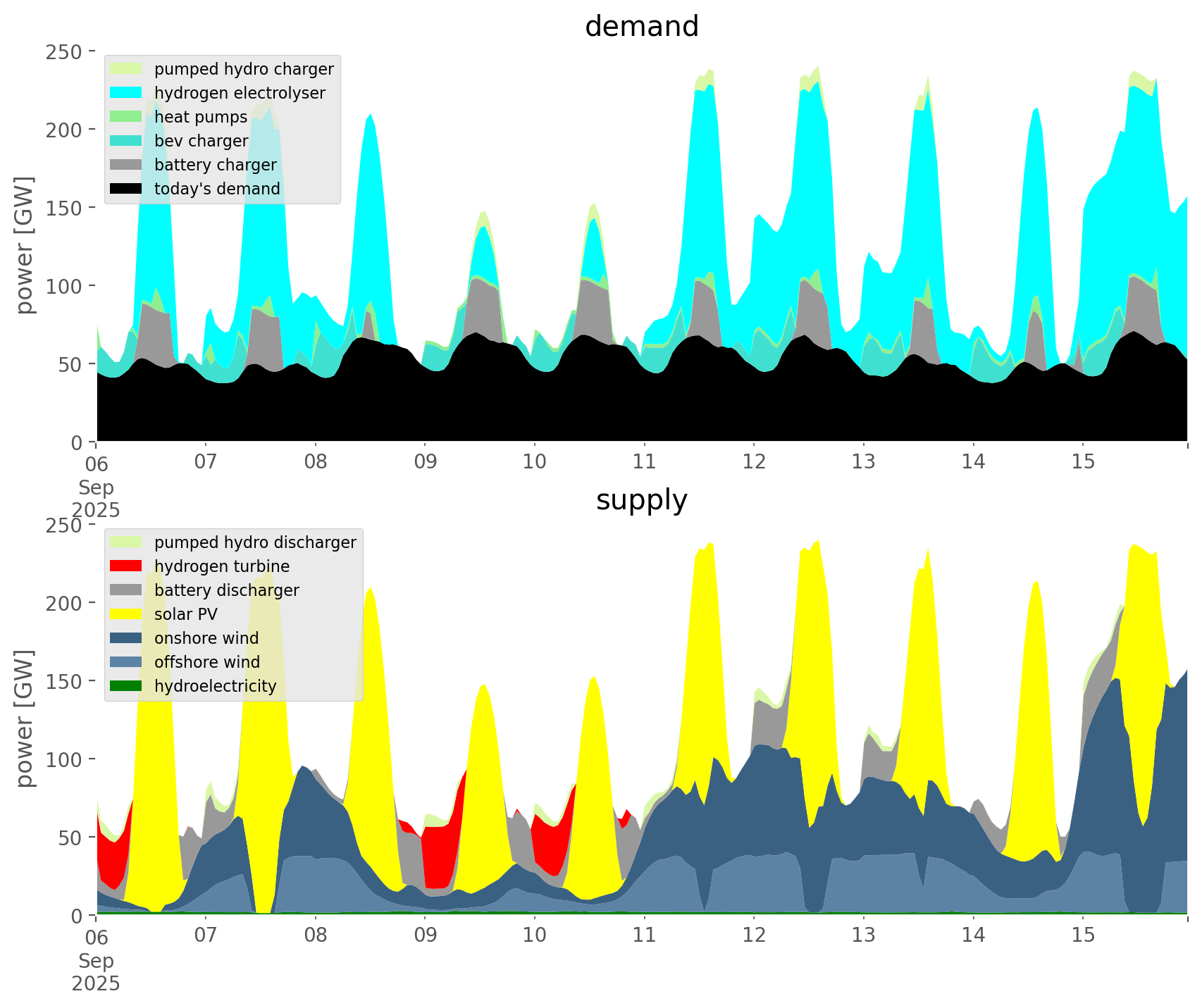Click the onshore wind legend swatch
The height and width of the screenshot is (1008, 1202).
tap(127, 638)
